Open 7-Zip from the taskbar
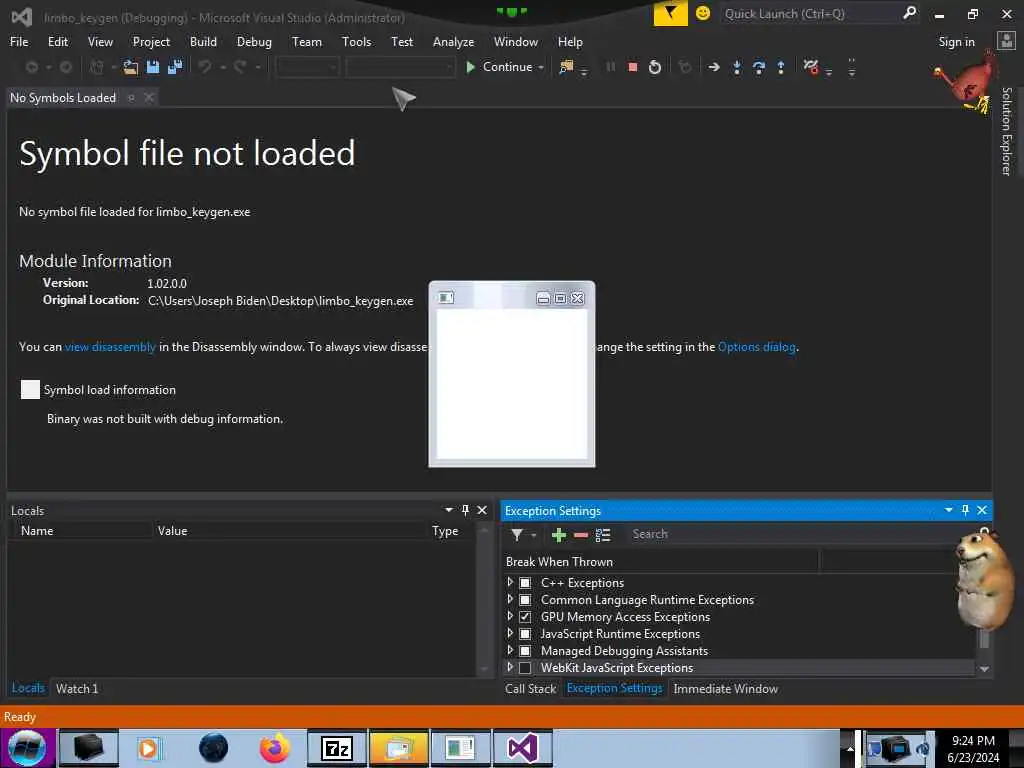Viewport: 1024px width, 768px height. (x=337, y=748)
